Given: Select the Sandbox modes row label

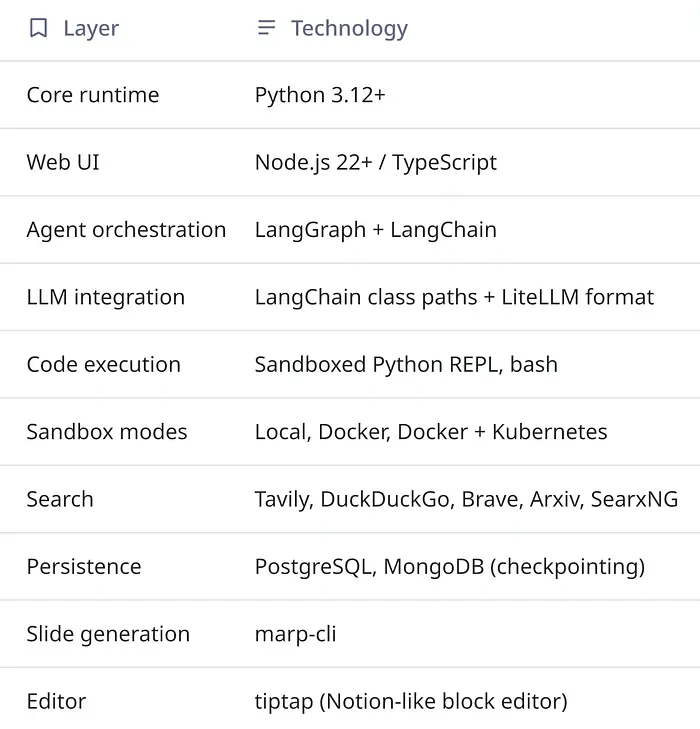Looking at the screenshot, I should (x=107, y=432).
